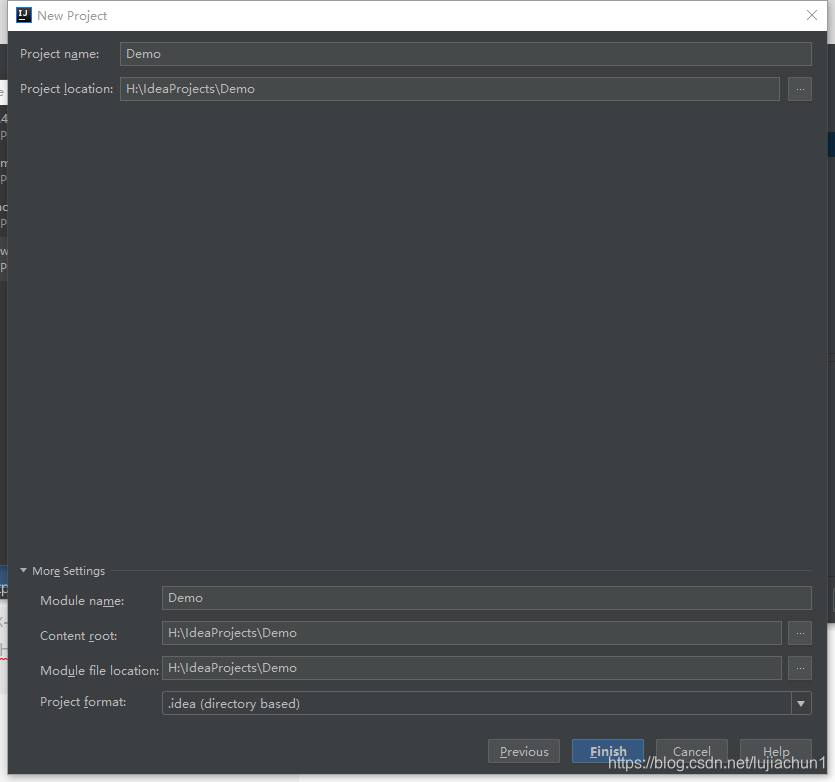Click the New Project title text
The height and width of the screenshot is (782, 835).
point(72,16)
